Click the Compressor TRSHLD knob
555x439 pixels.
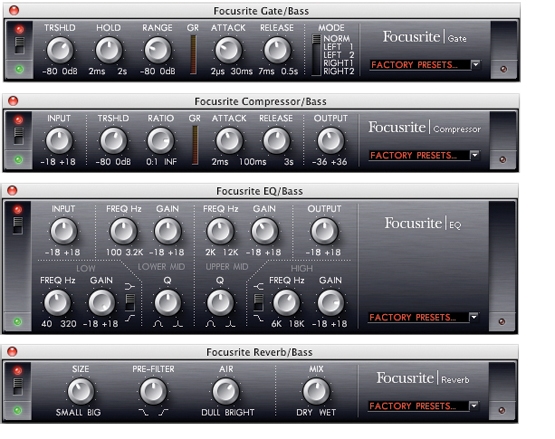click(114, 141)
